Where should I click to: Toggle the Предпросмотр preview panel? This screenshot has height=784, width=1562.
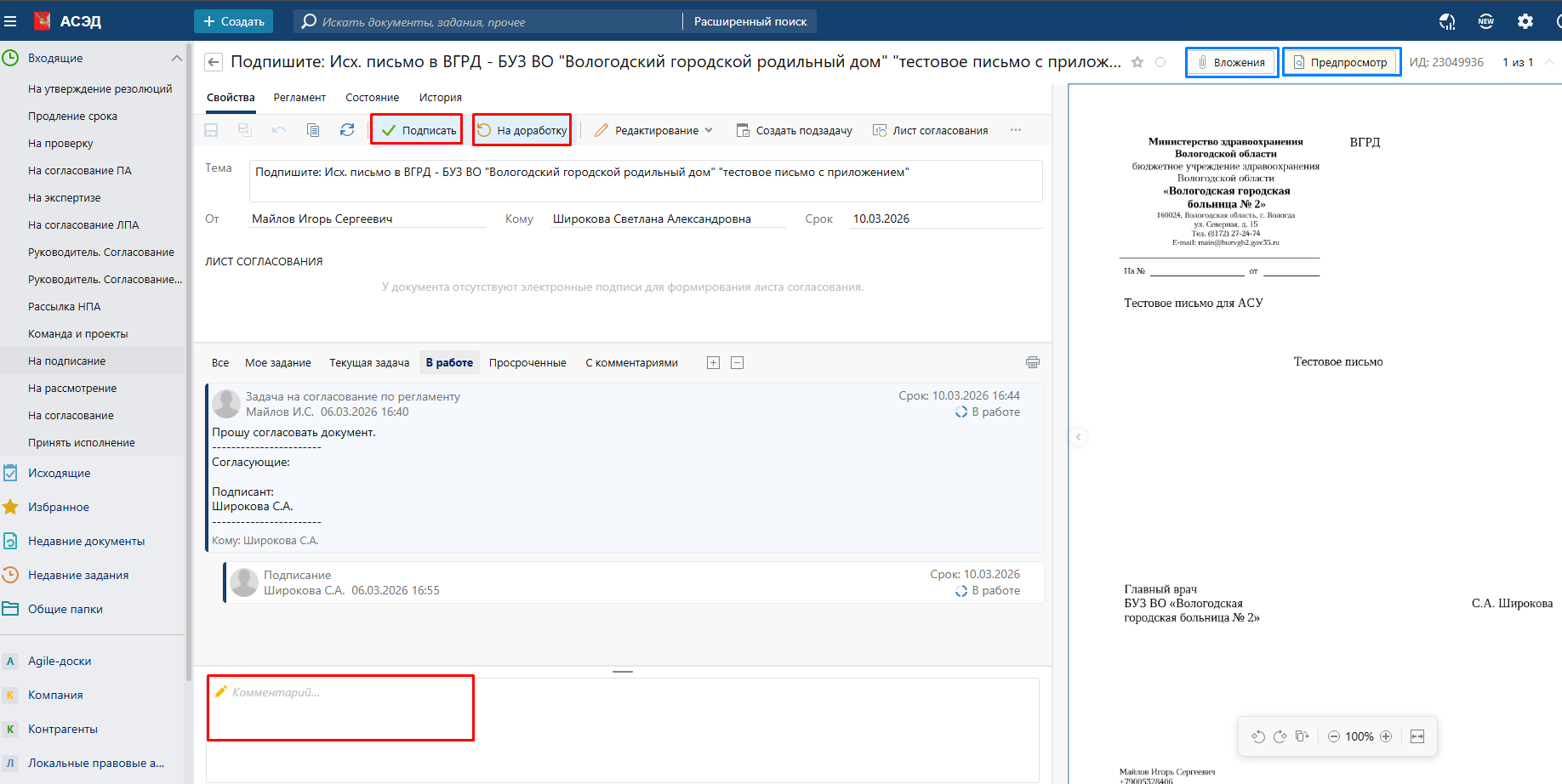[1341, 62]
